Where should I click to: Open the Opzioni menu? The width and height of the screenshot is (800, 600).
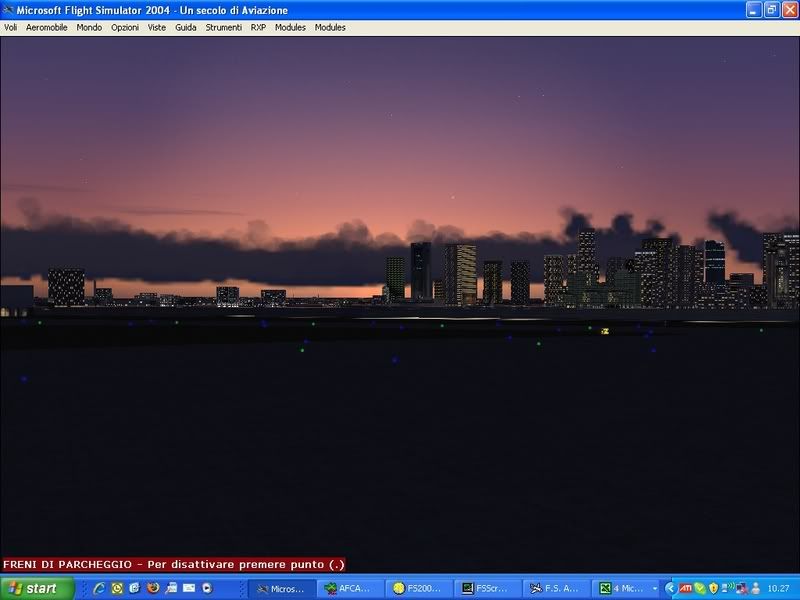pos(125,28)
